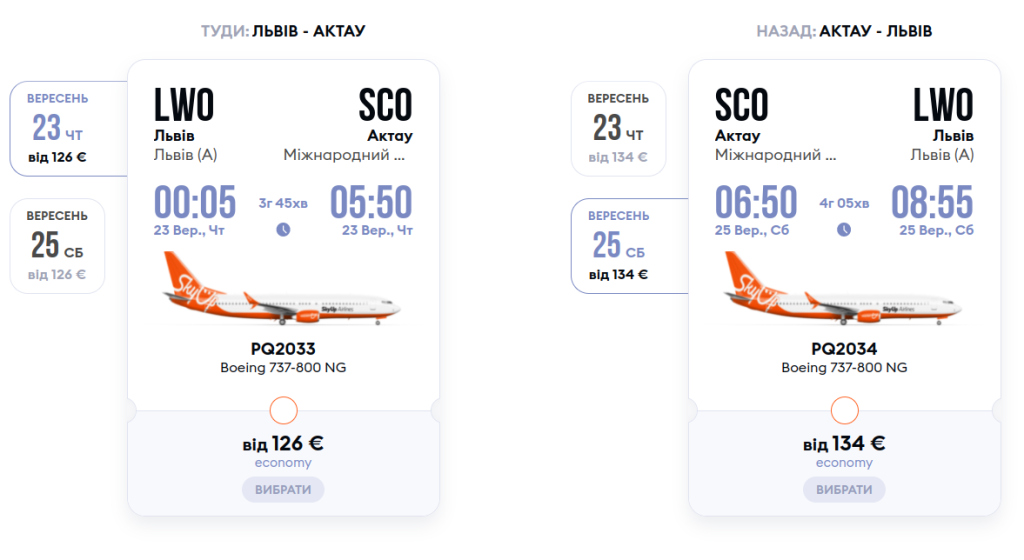
Task: Click the clock icon on the return flight
Action: pos(844,229)
